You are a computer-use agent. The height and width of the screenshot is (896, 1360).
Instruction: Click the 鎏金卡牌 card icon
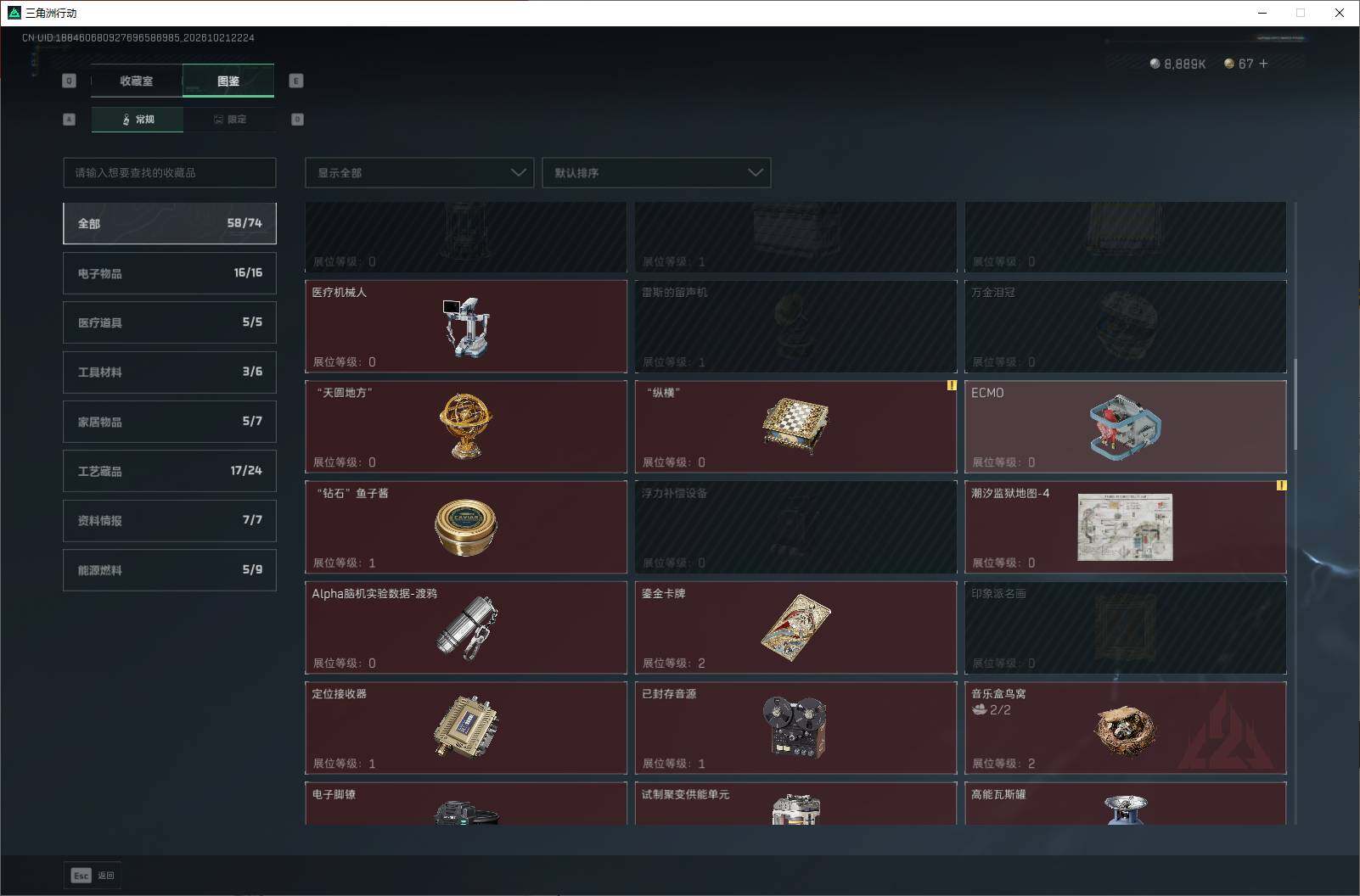click(795, 629)
